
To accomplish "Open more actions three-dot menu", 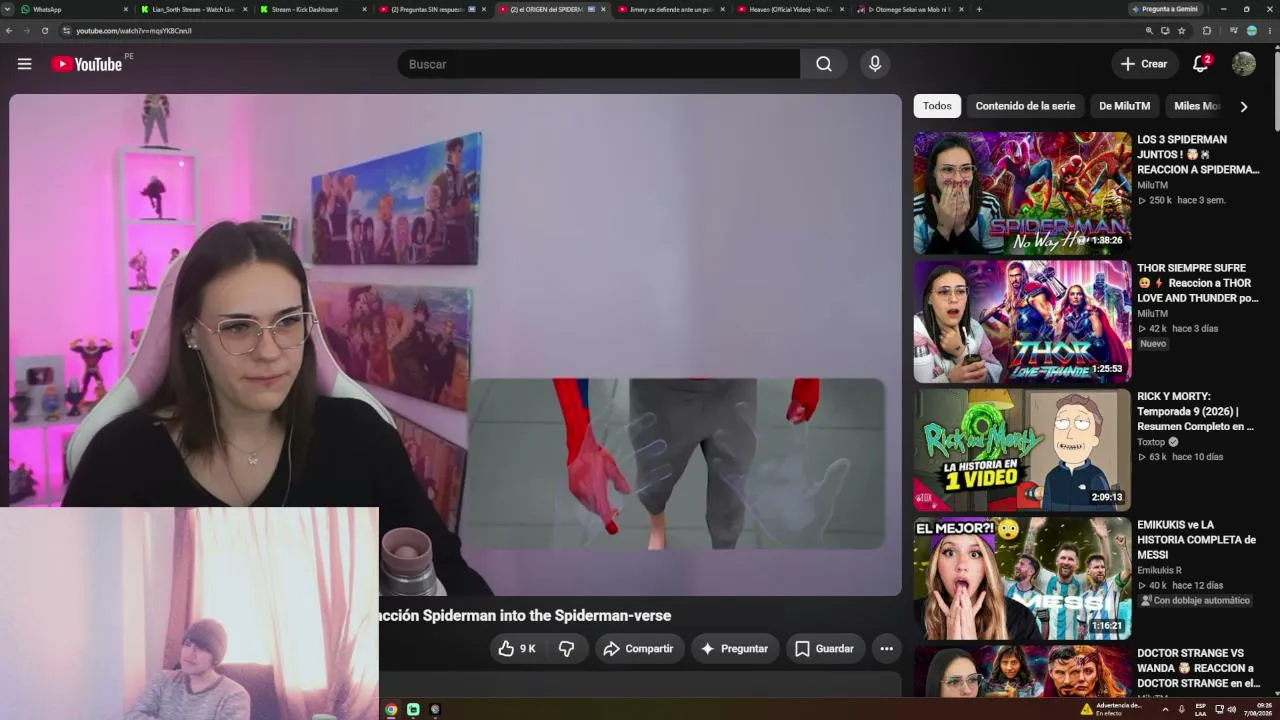I will click(x=886, y=649).
